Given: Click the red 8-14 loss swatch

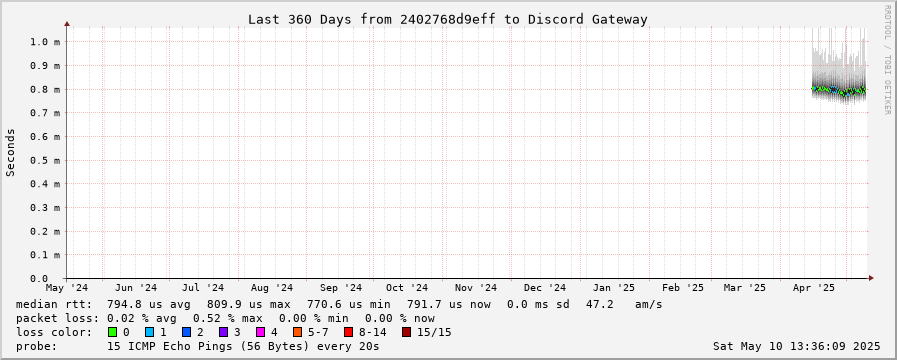Looking at the screenshot, I should coord(348,332).
